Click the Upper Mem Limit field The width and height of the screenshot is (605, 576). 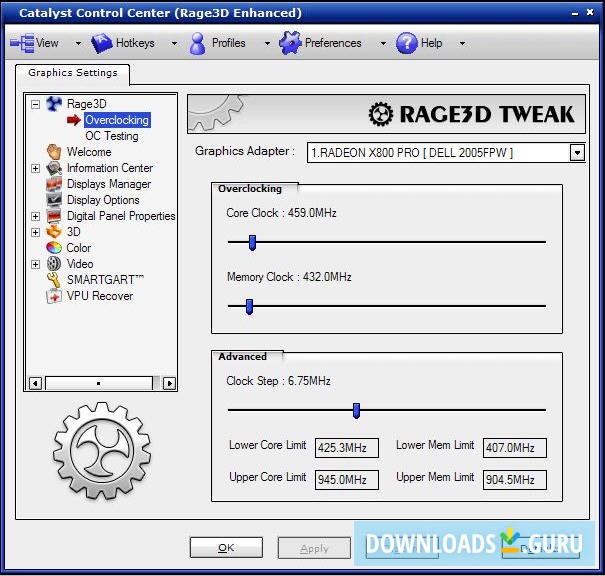click(x=515, y=480)
